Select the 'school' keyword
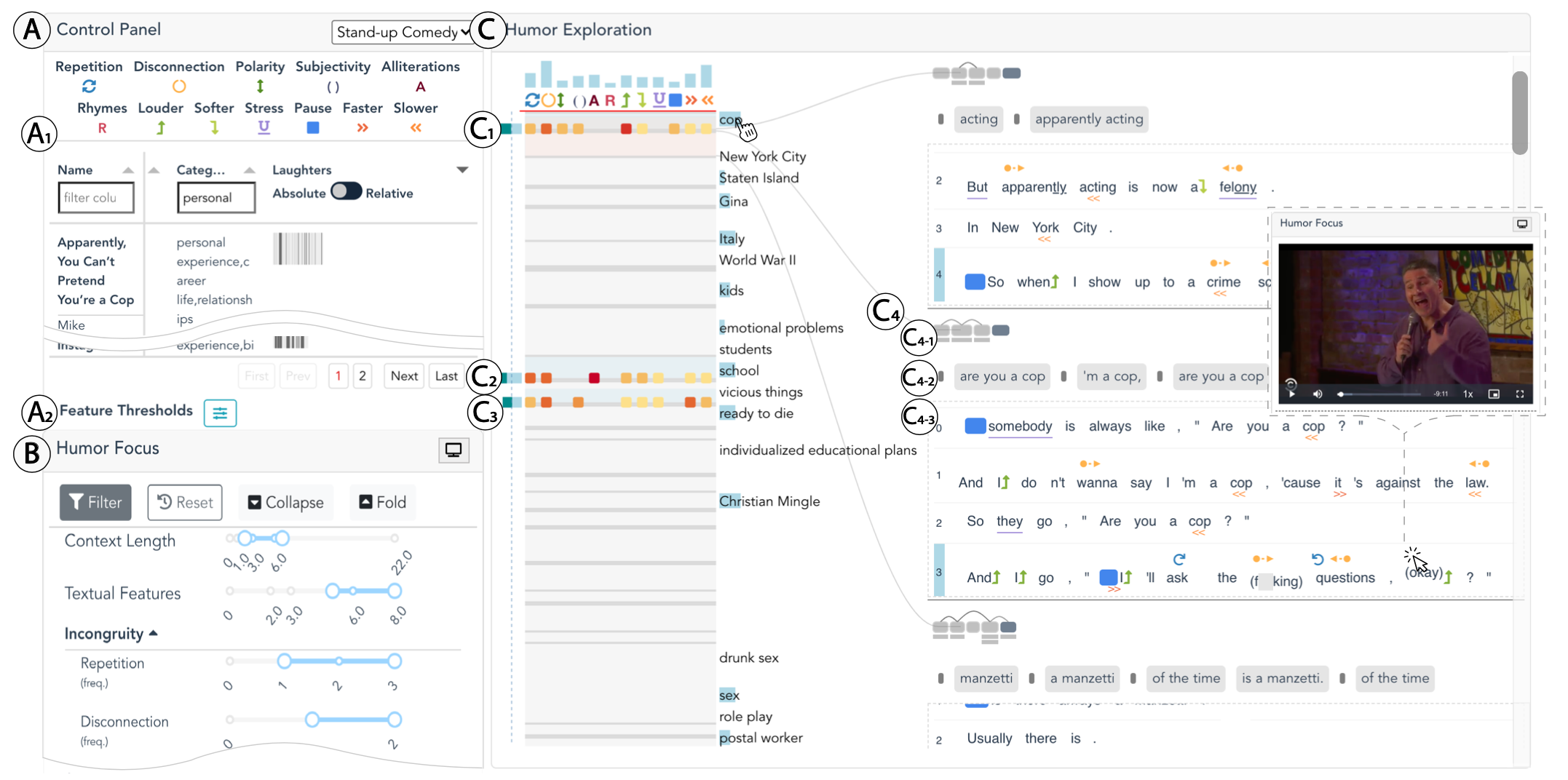The height and width of the screenshot is (780, 1568). click(x=739, y=370)
